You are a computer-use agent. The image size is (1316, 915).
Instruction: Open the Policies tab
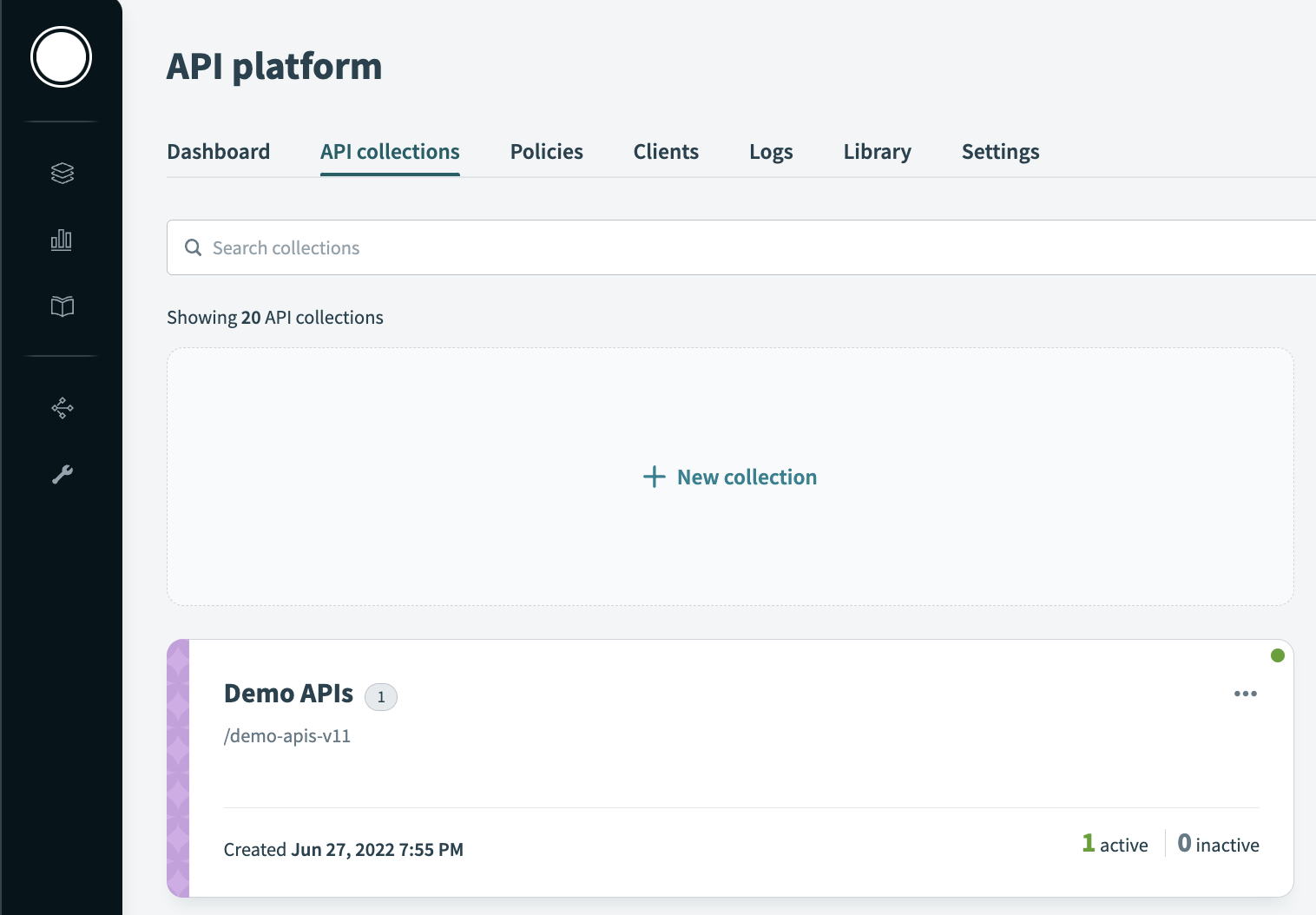[x=546, y=151]
